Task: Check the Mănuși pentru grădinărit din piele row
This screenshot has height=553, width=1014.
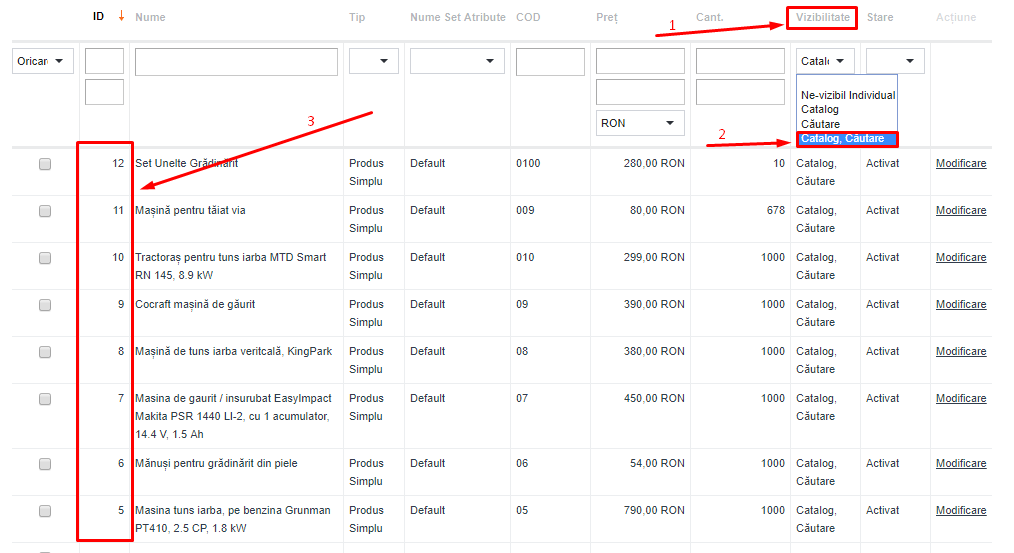Action: pos(45,464)
